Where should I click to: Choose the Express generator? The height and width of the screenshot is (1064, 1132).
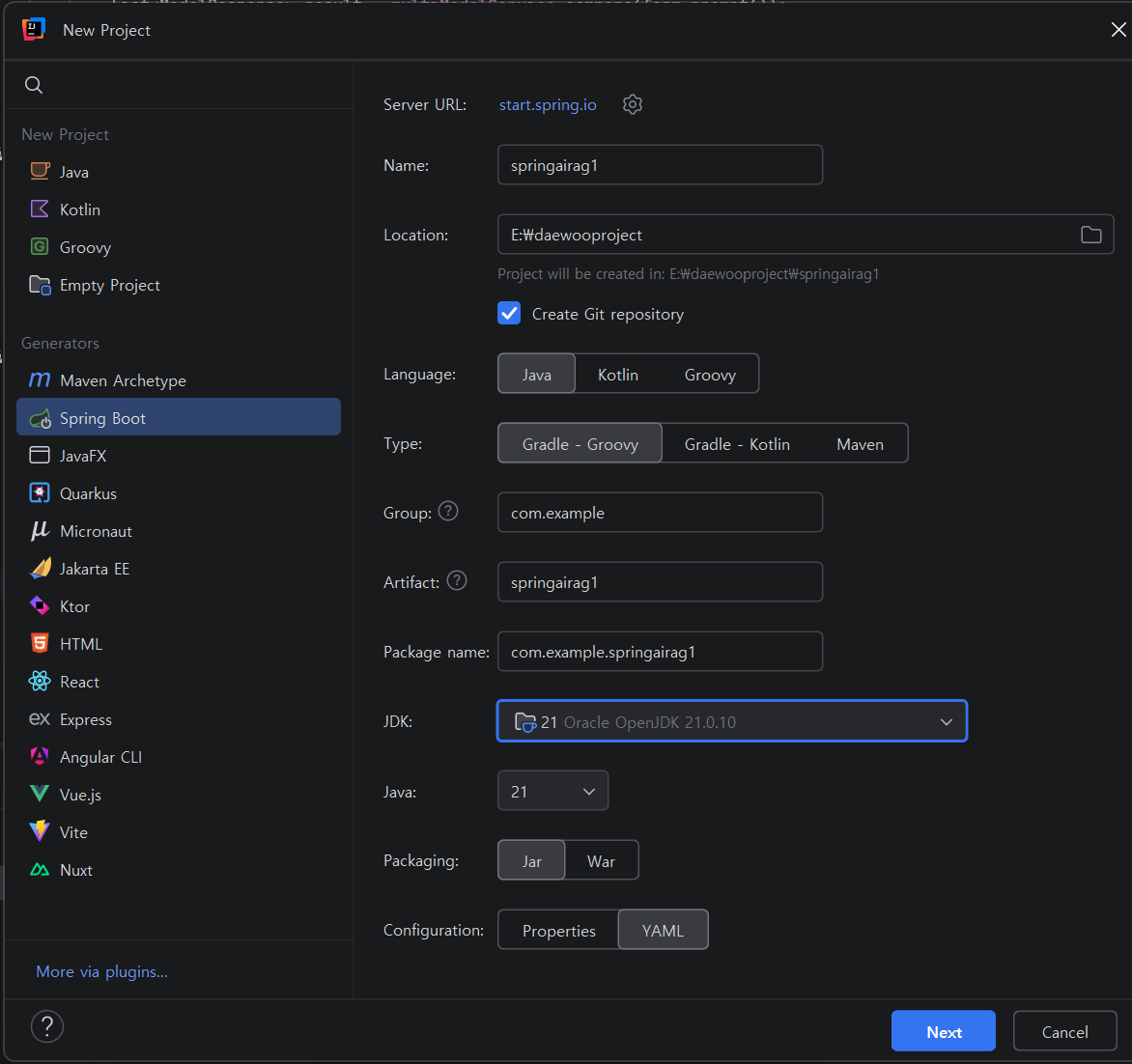tap(179, 719)
